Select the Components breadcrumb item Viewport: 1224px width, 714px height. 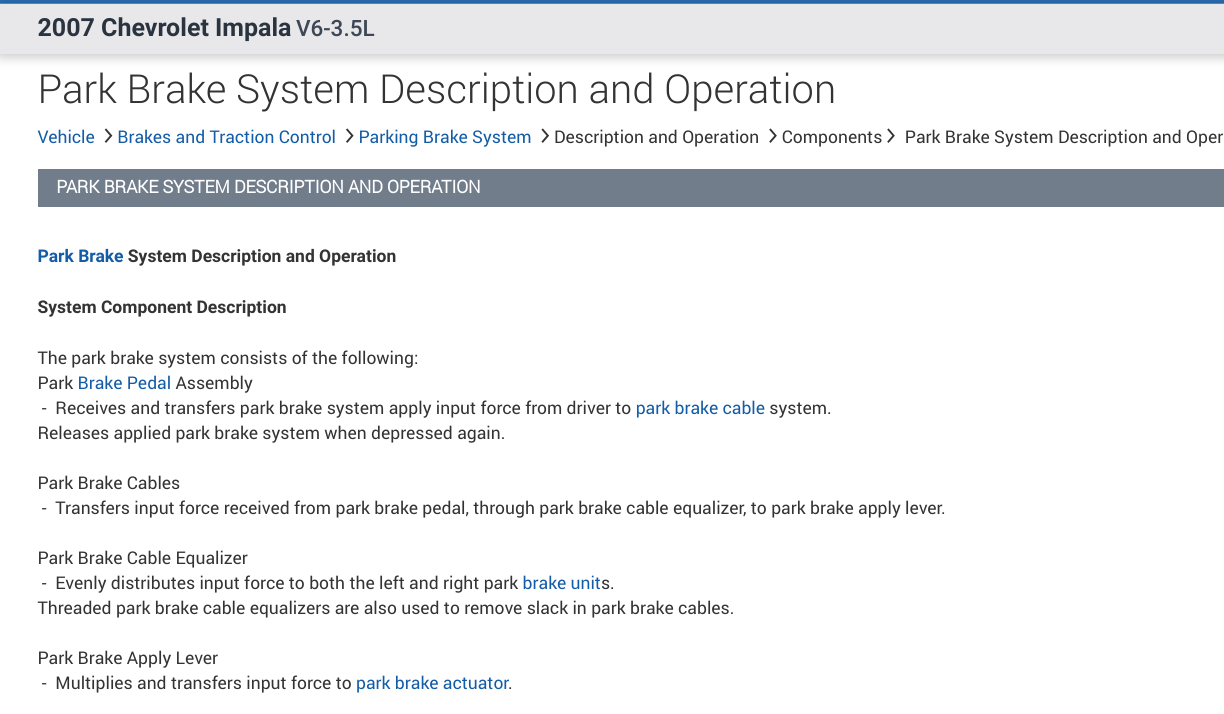tap(831, 137)
